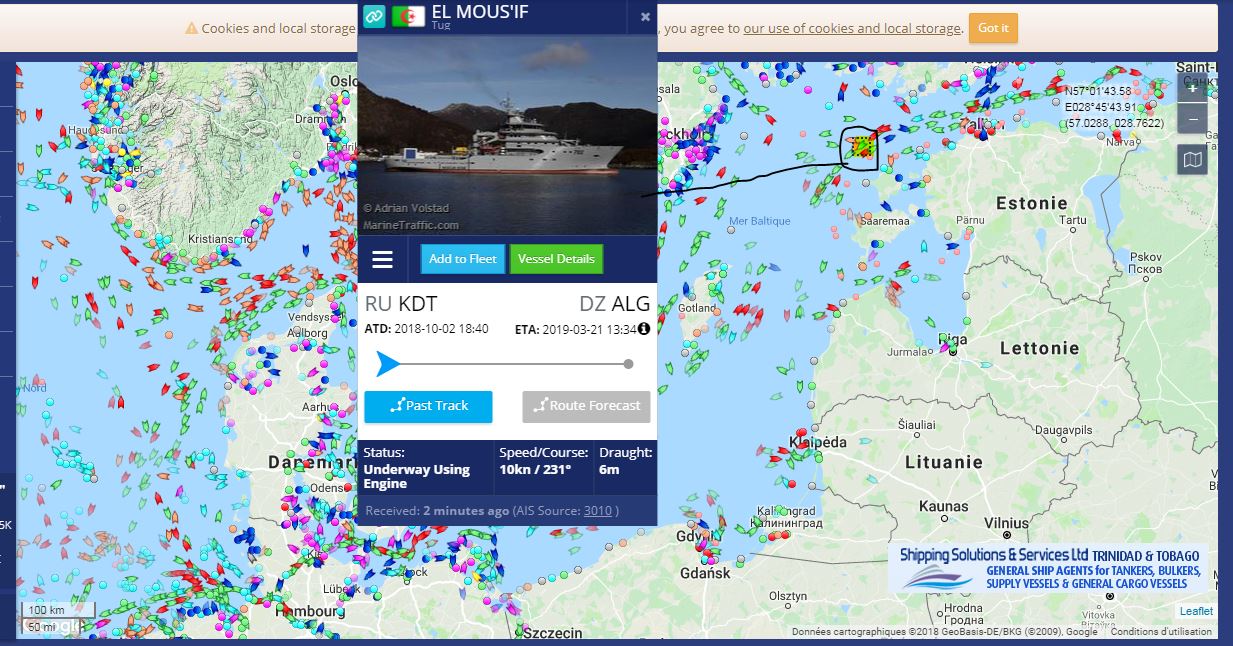Image resolution: width=1233 pixels, height=646 pixels.
Task: Show the Route Forecast
Action: click(x=586, y=406)
